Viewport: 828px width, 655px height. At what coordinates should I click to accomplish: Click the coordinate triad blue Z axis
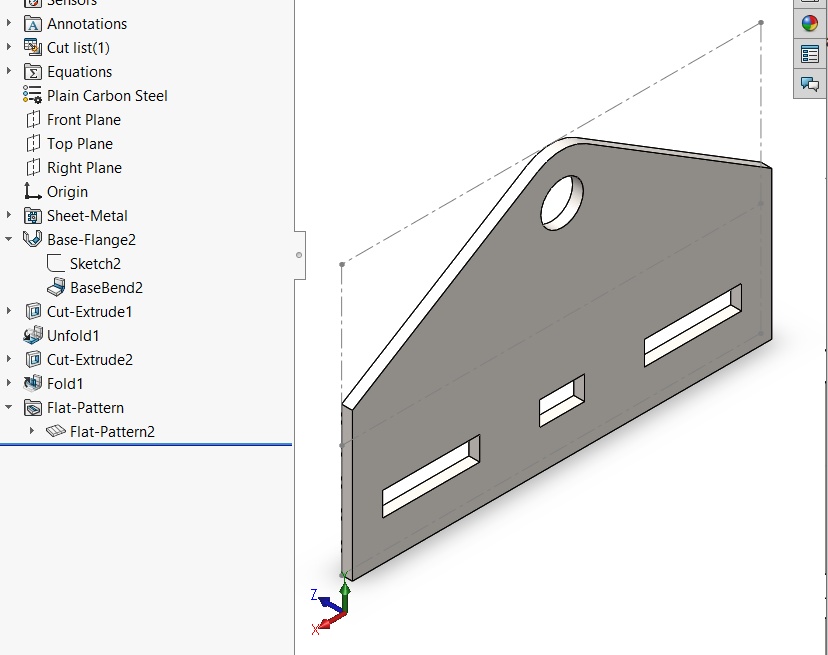[330, 604]
